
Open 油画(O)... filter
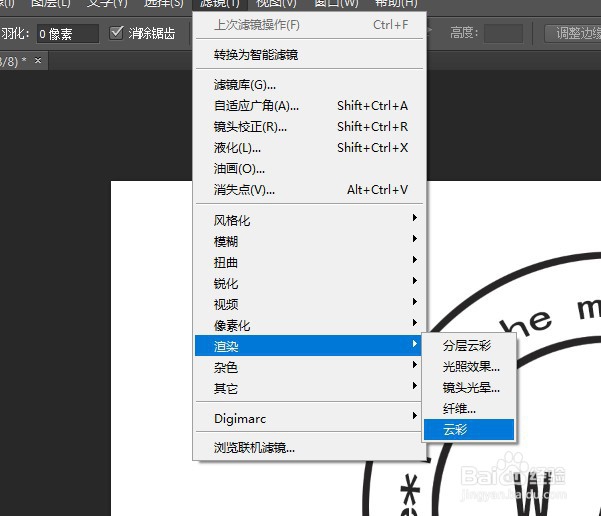click(x=309, y=169)
